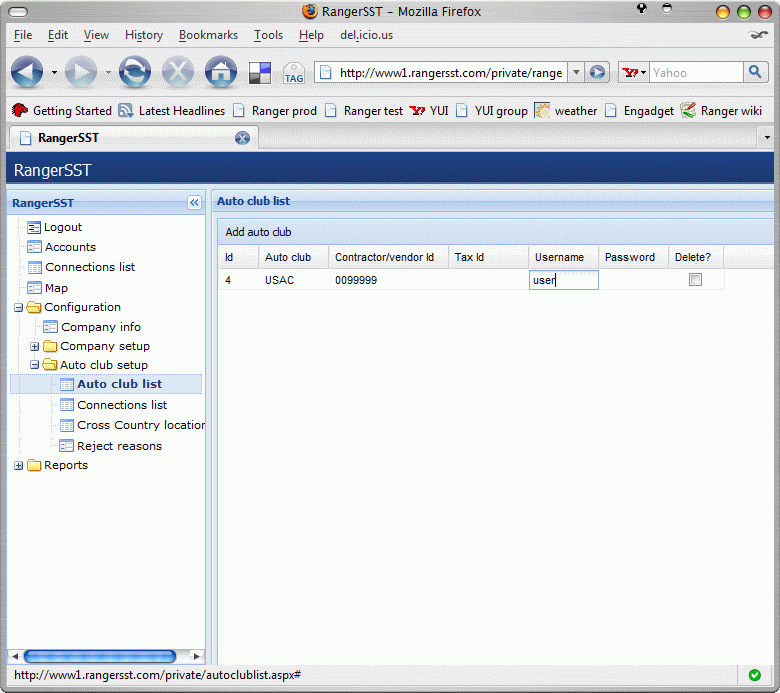Click the Home toolbar icon
780x693 pixels.
click(x=220, y=72)
